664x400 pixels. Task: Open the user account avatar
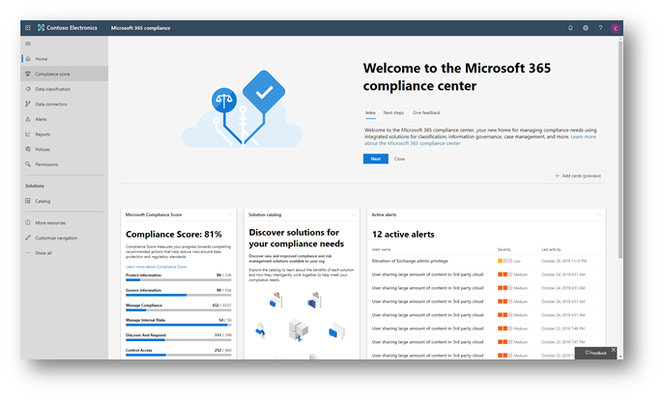click(615, 28)
